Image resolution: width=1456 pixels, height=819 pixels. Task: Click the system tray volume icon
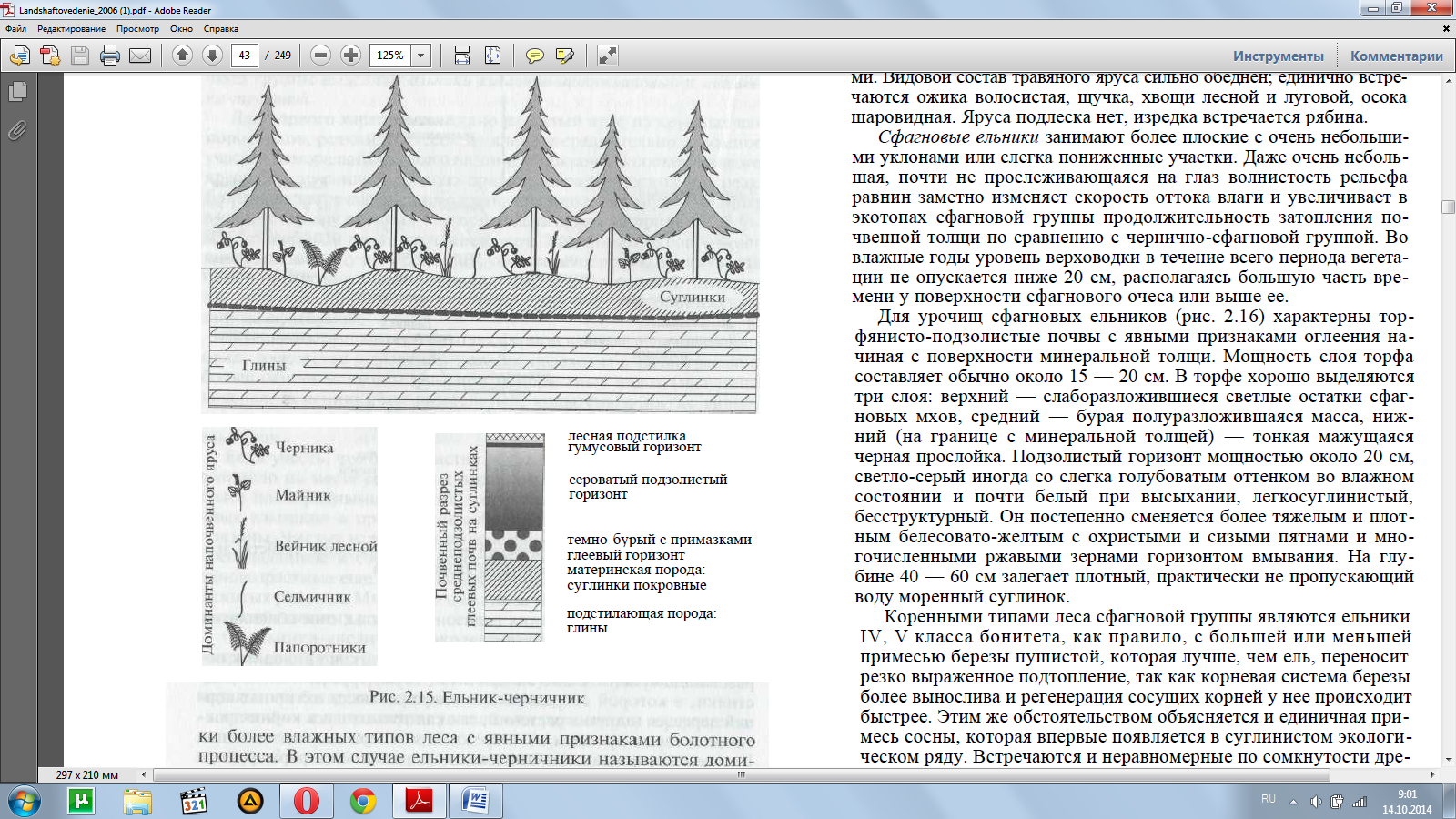[x=1316, y=802]
